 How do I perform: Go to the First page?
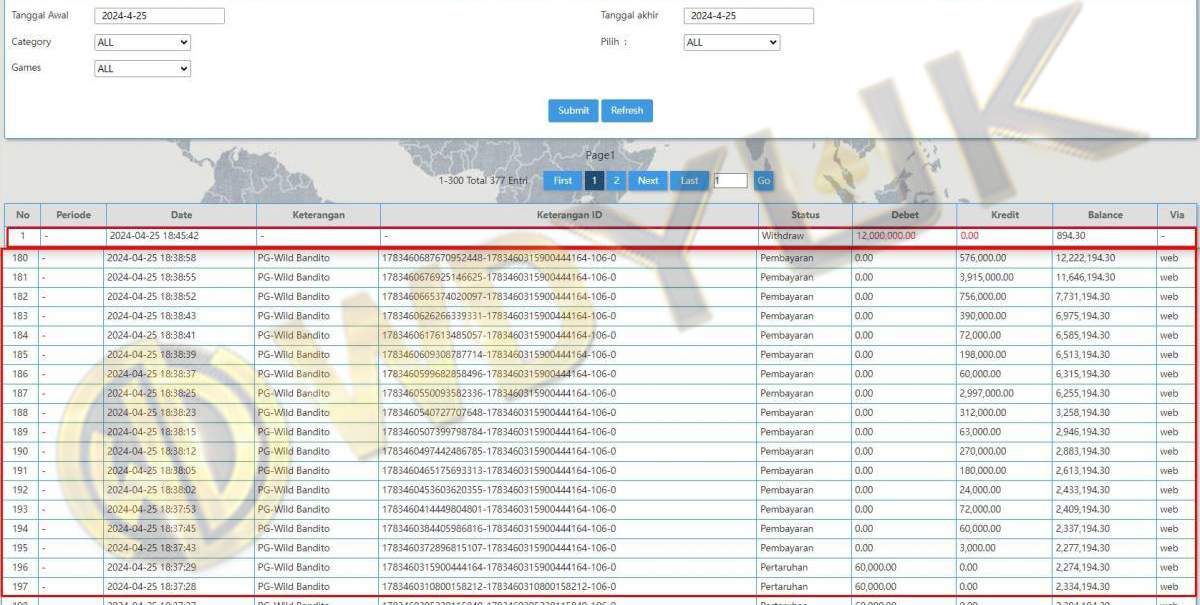coord(563,180)
